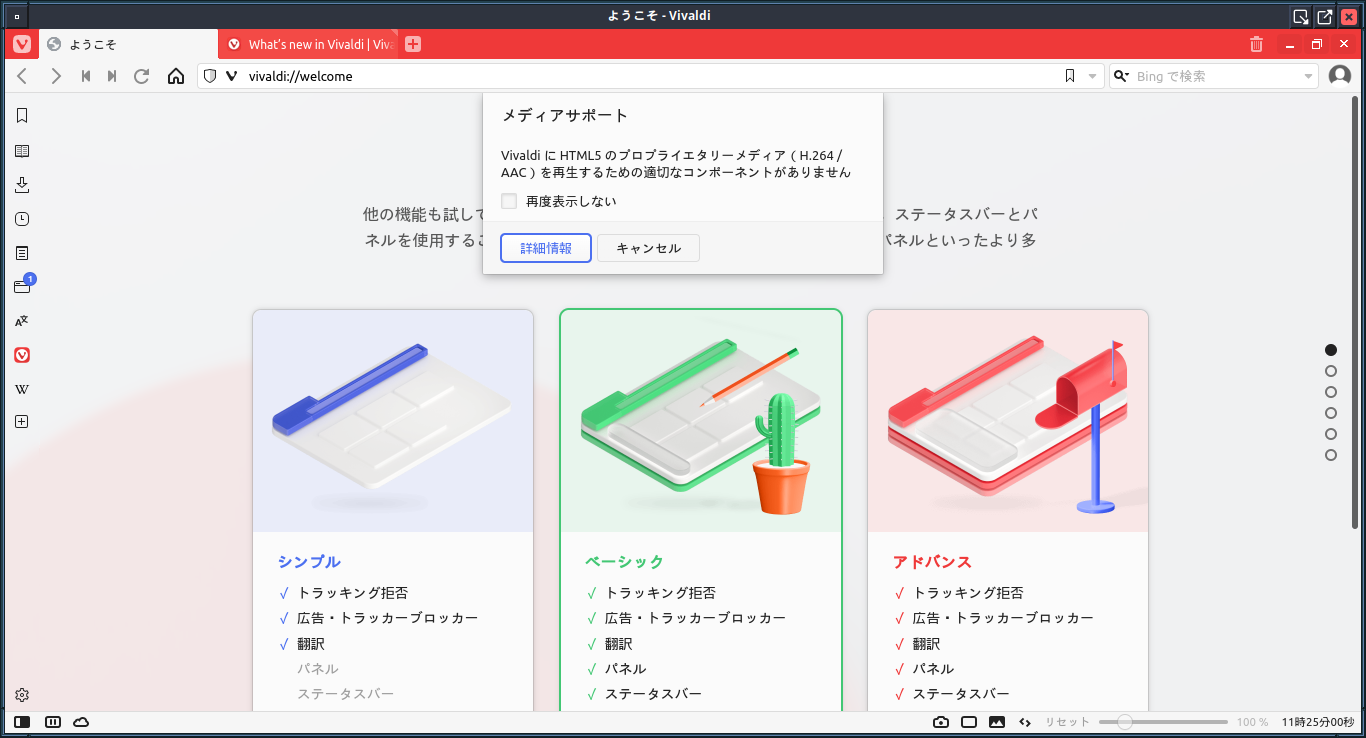Select fourth page indicator dot
Image resolution: width=1366 pixels, height=738 pixels.
[x=1331, y=413]
